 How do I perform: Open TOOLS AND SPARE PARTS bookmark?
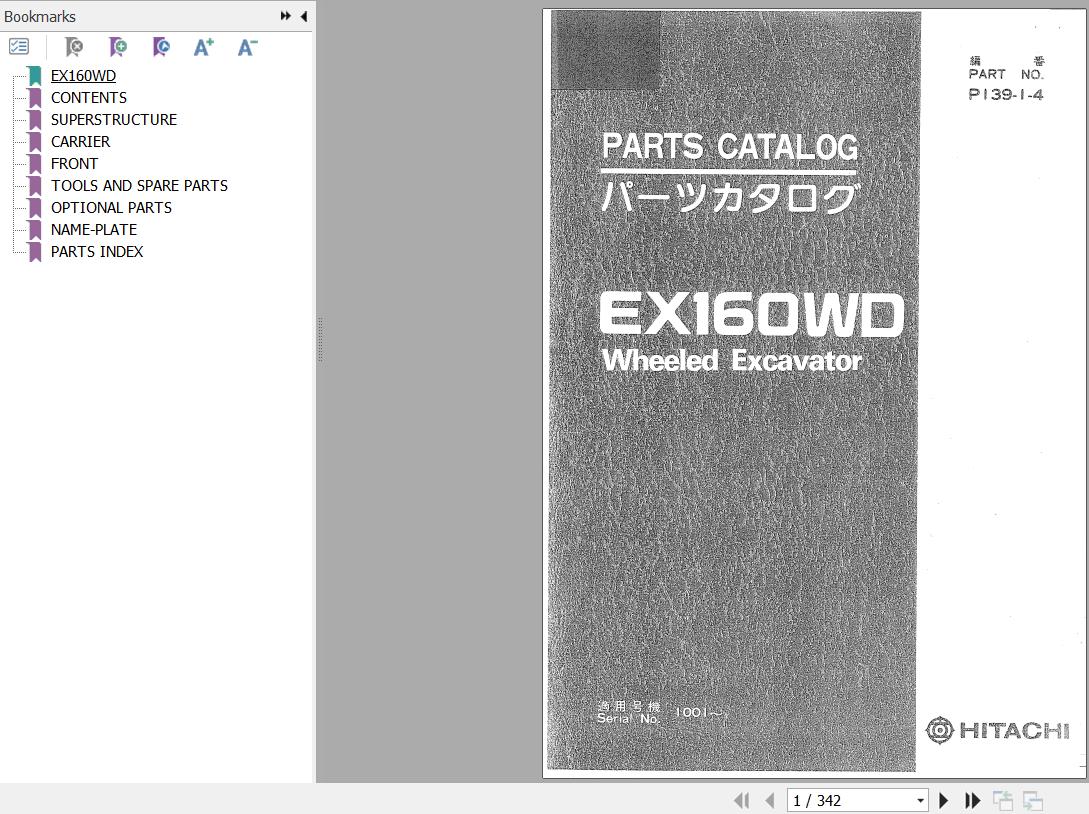click(x=140, y=185)
